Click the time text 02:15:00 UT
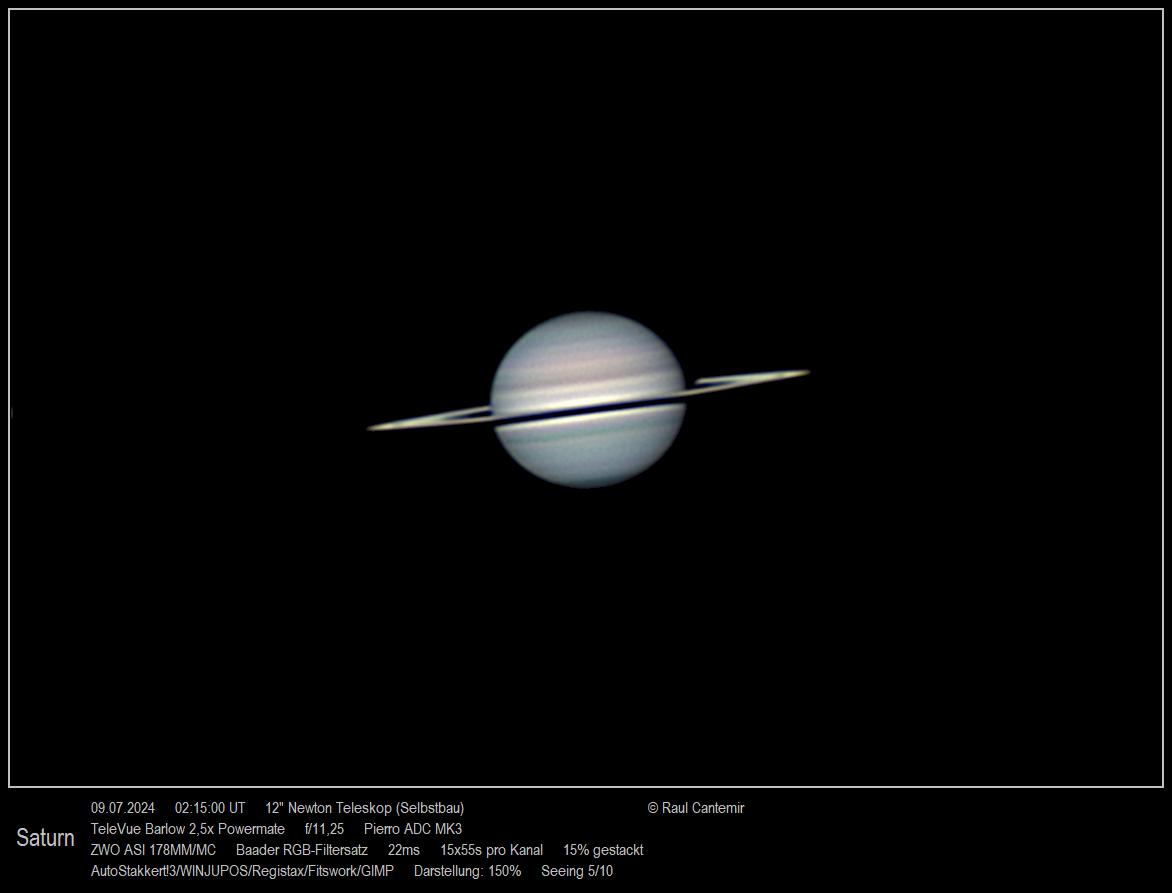1172x893 pixels. click(x=210, y=808)
